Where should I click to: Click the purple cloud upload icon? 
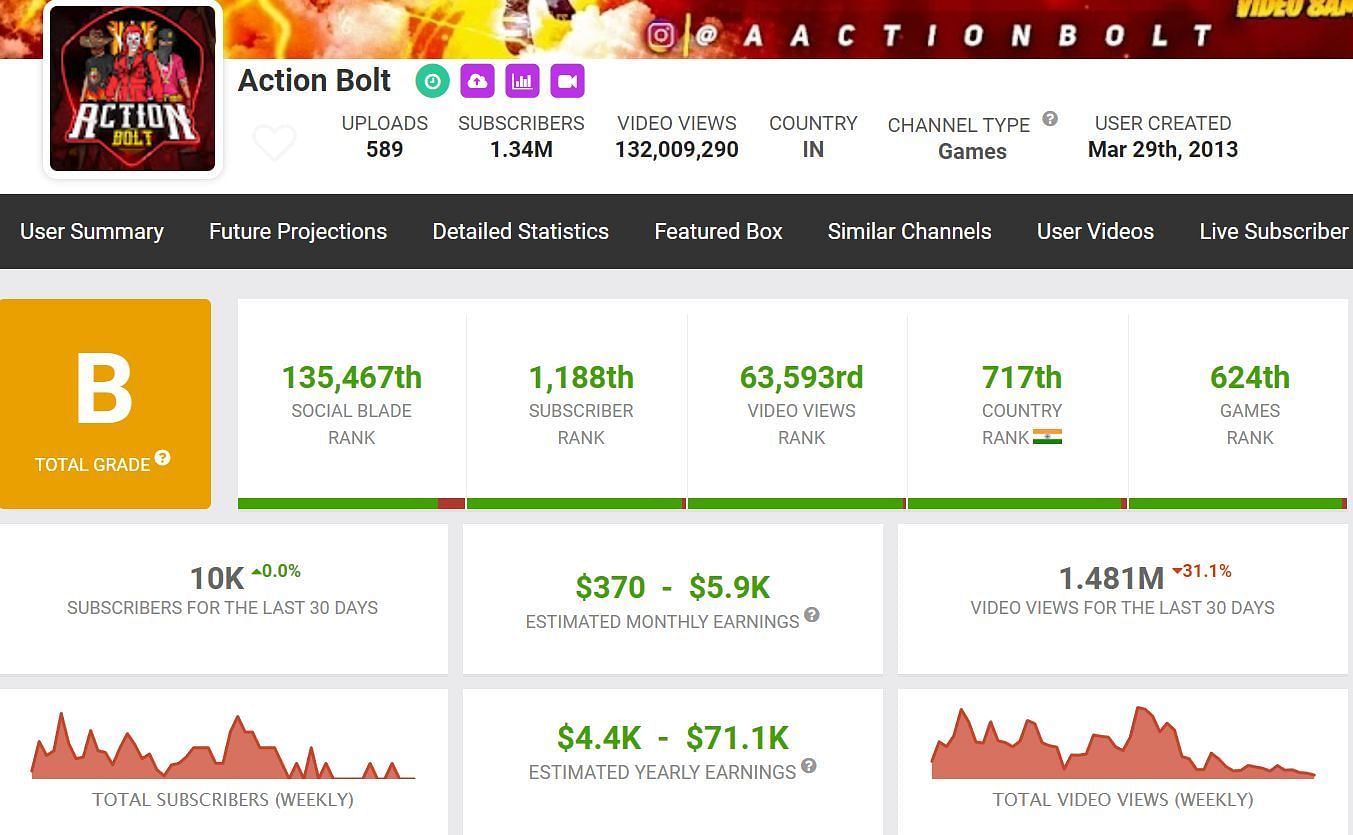coord(477,81)
